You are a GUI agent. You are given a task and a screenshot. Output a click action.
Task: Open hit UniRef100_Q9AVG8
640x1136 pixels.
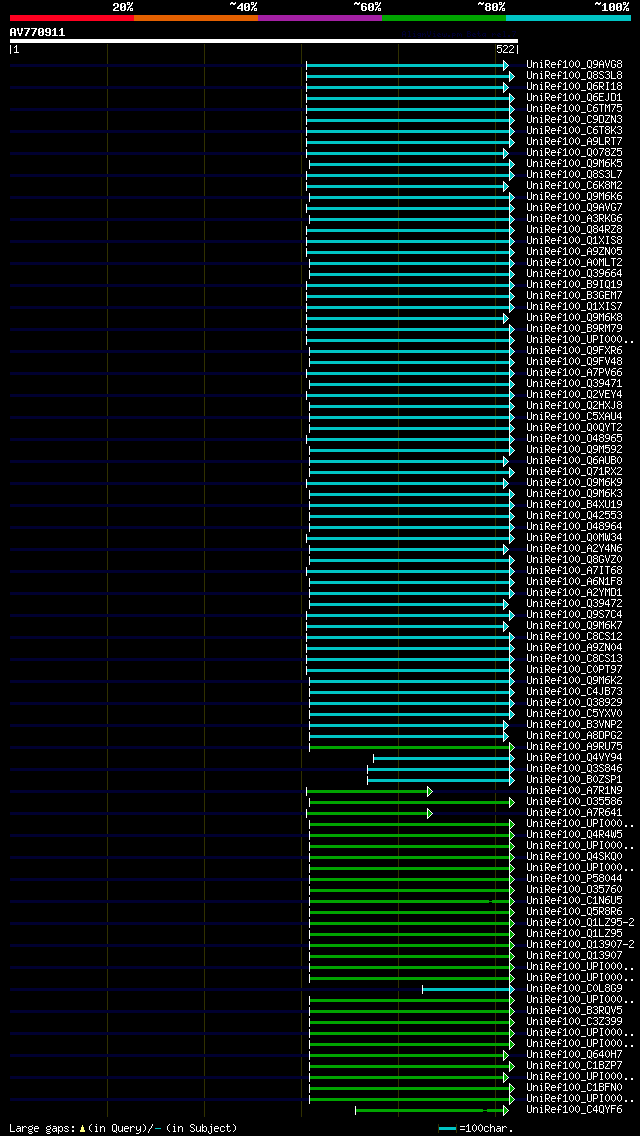coord(574,64)
